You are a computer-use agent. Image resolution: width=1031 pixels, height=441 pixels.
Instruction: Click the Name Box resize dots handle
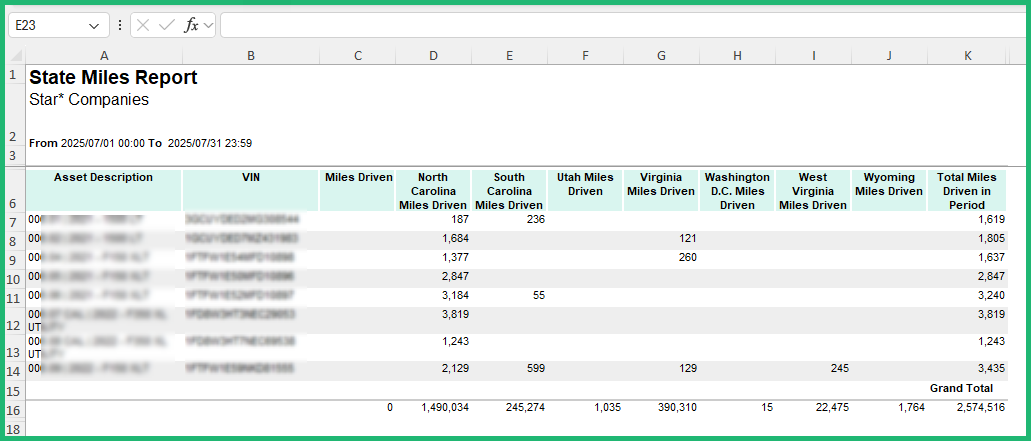pos(120,26)
